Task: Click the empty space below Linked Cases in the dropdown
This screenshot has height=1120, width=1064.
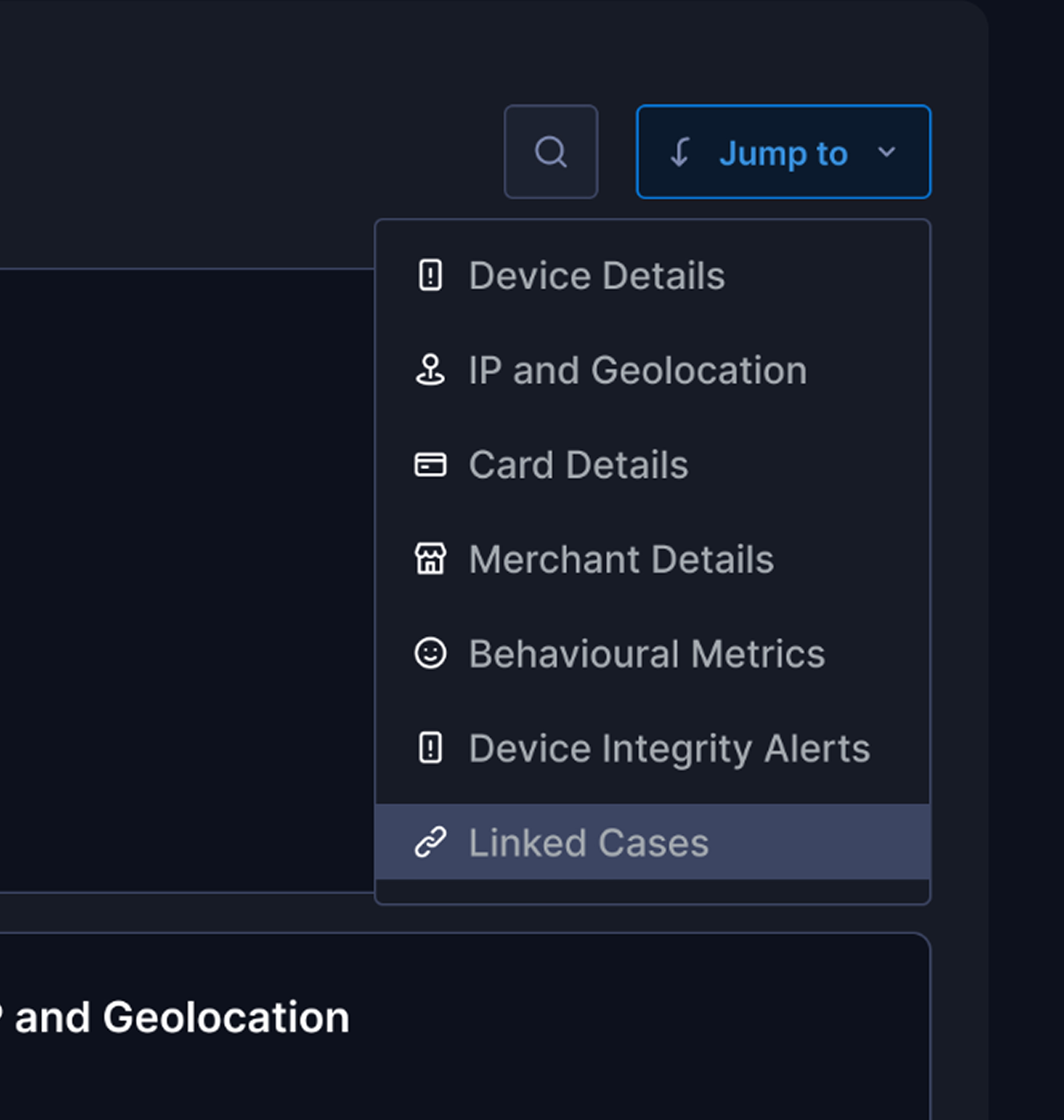Action: click(x=652, y=891)
